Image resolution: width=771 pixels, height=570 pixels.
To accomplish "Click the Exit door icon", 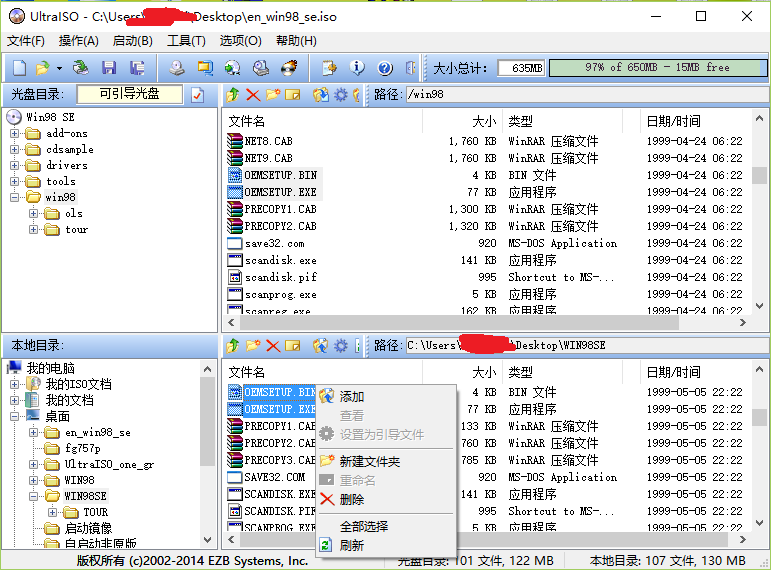I will [x=411, y=67].
